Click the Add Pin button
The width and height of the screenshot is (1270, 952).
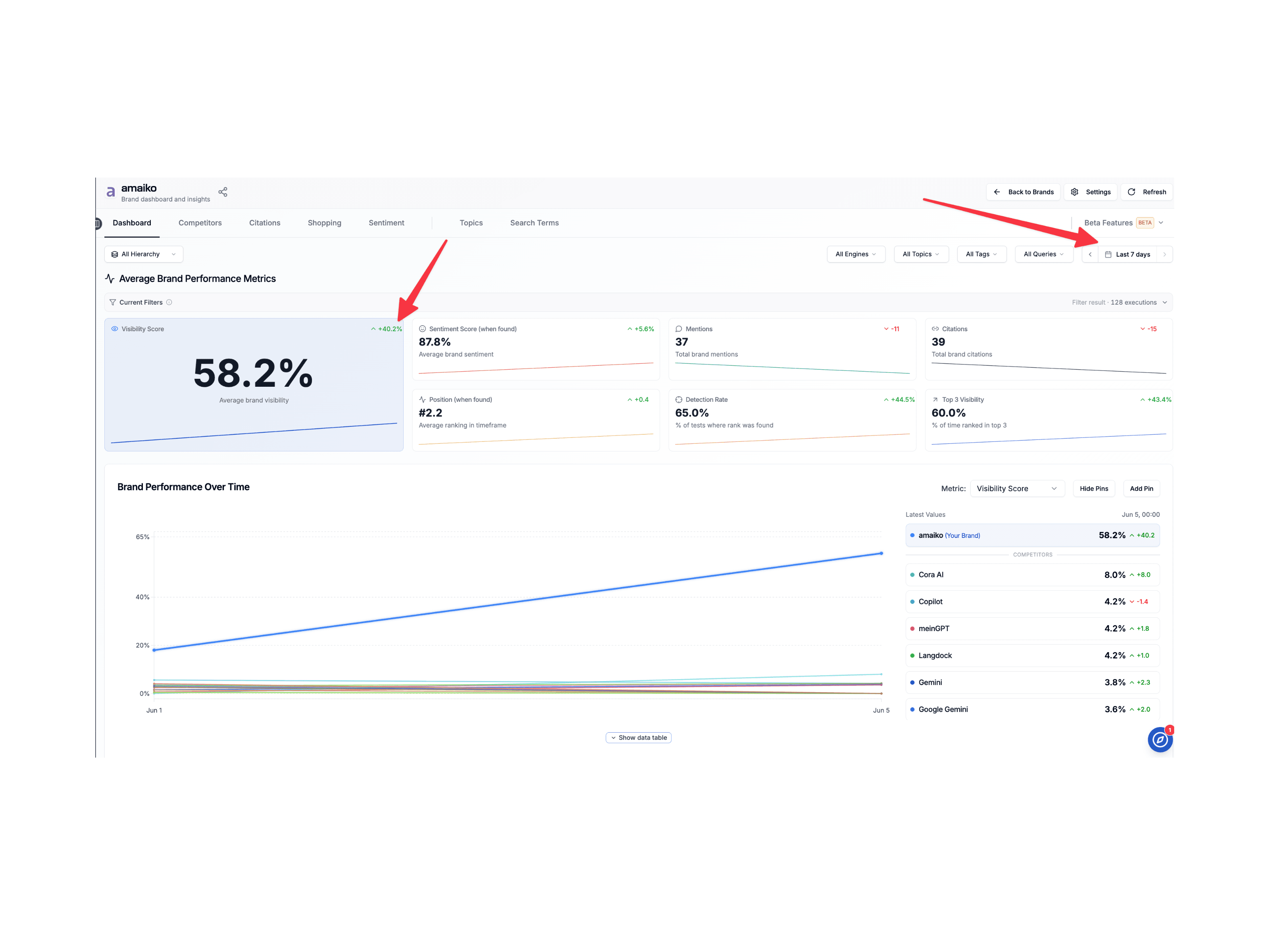click(x=1141, y=488)
